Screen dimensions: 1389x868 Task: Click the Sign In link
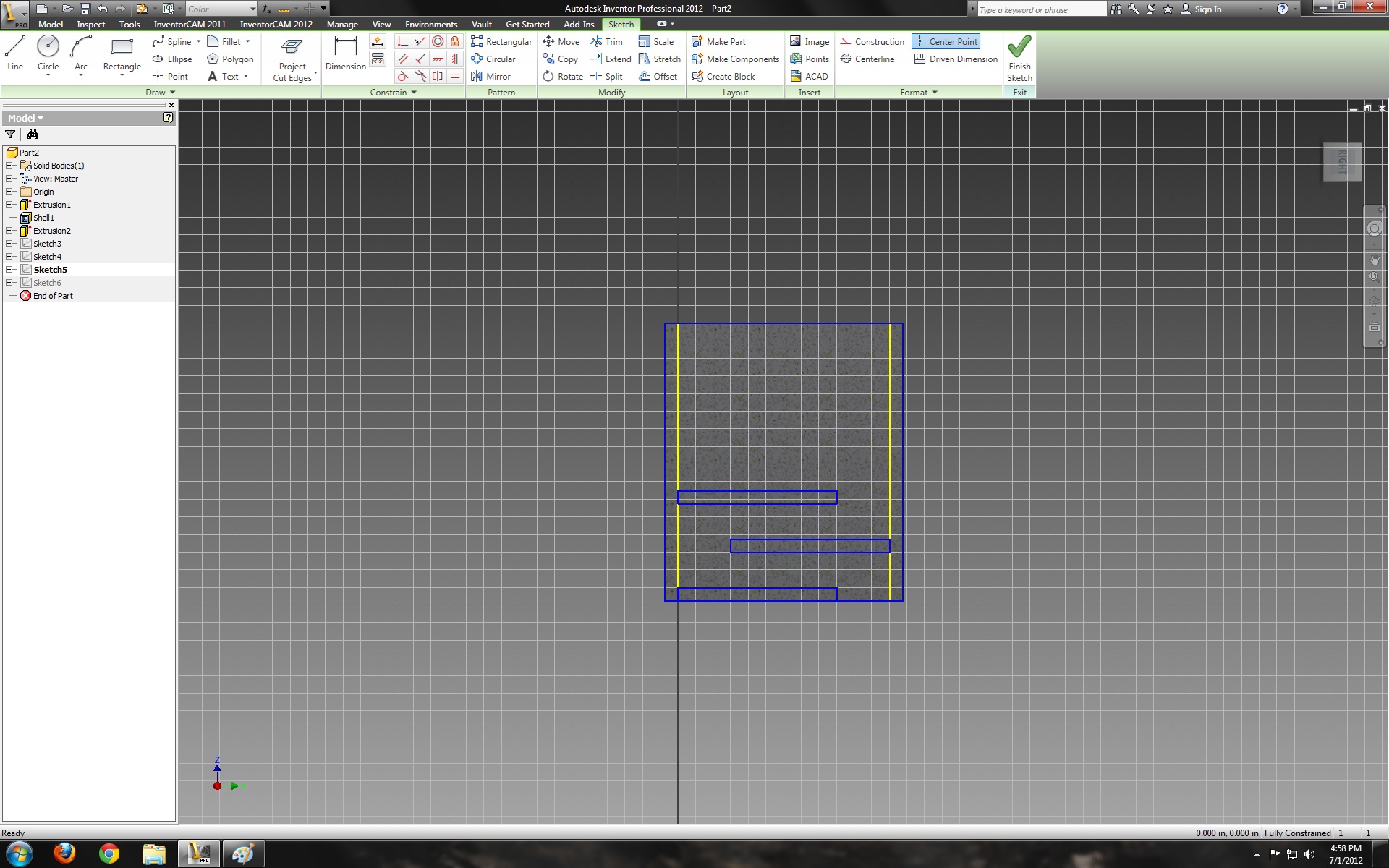tap(1207, 9)
